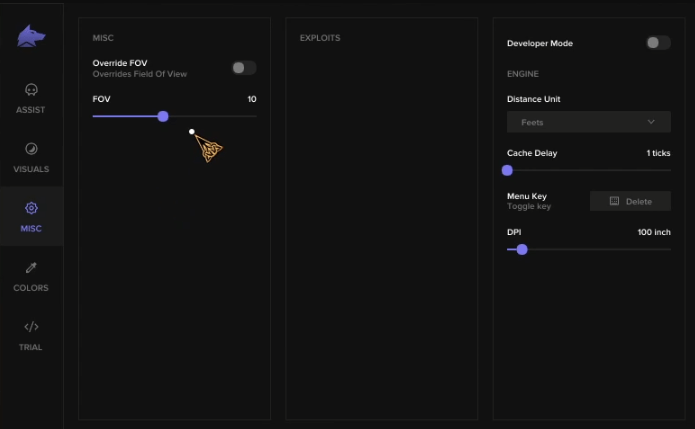This screenshot has width=695, height=429.
Task: Enable the Developer Mode switch
Action: [x=658, y=43]
